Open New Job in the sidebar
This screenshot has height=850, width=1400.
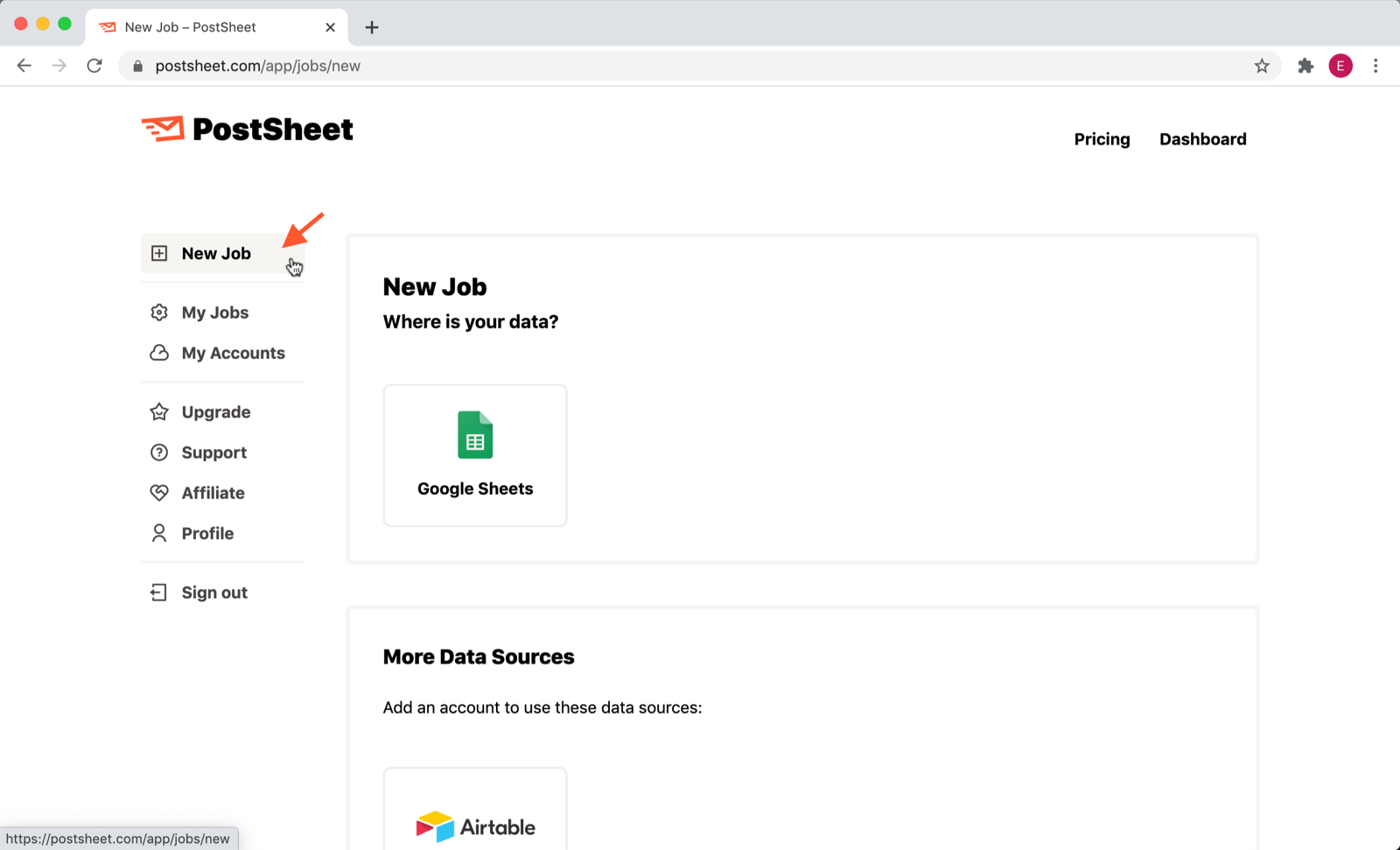[215, 254]
